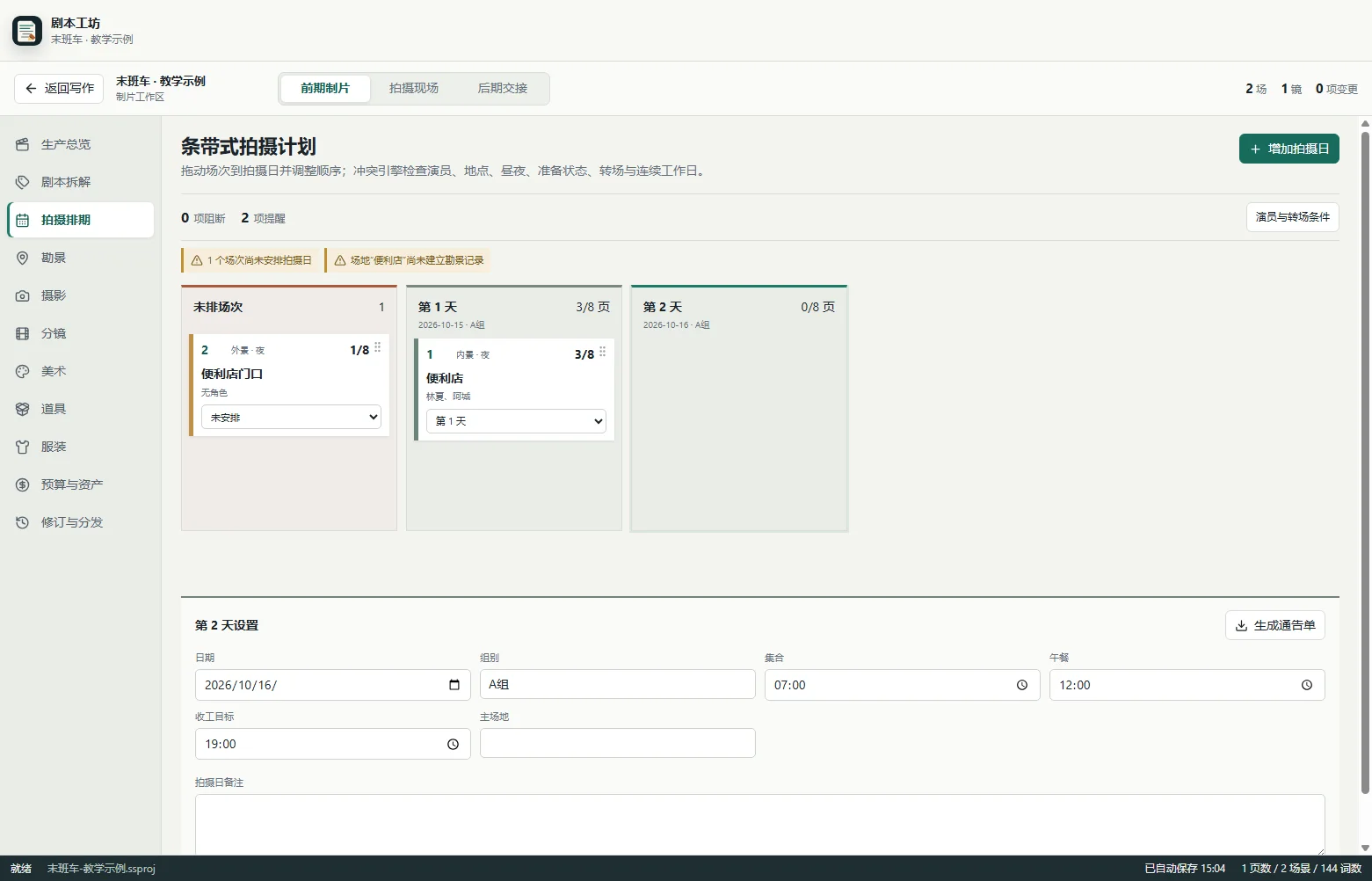Select the 第 1 天 day column header
Image resolution: width=1372 pixels, height=881 pixels.
click(x=514, y=314)
